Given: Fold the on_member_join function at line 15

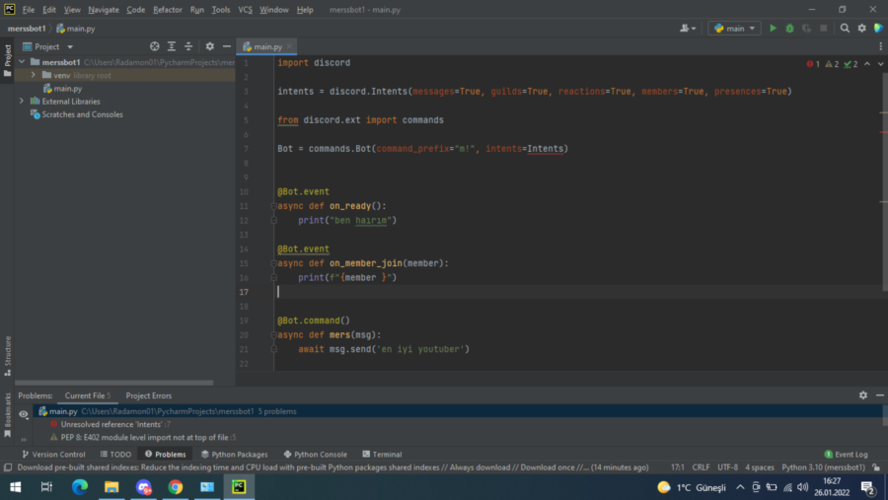Looking at the screenshot, I should tap(274, 263).
